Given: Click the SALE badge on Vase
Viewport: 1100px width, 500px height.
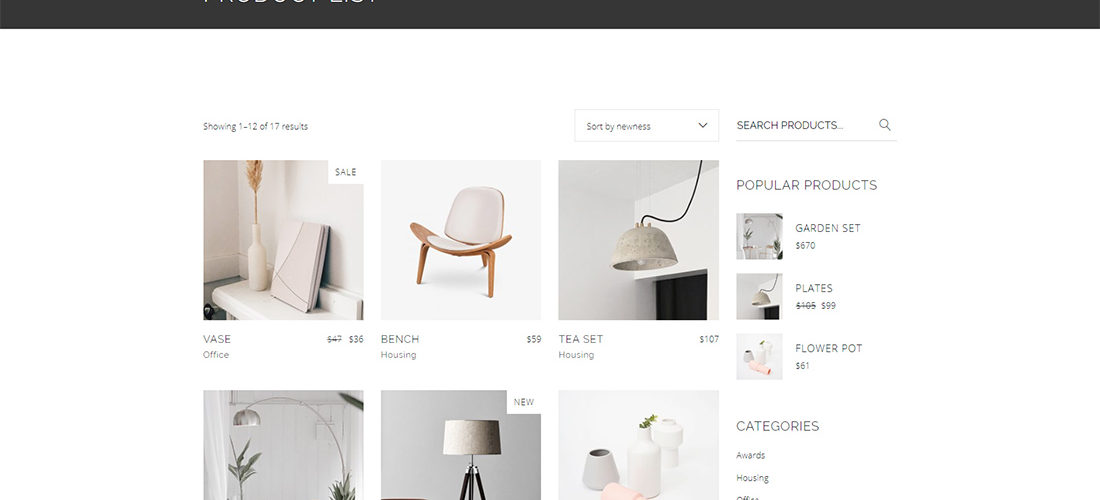Looking at the screenshot, I should pyautogui.click(x=346, y=172).
